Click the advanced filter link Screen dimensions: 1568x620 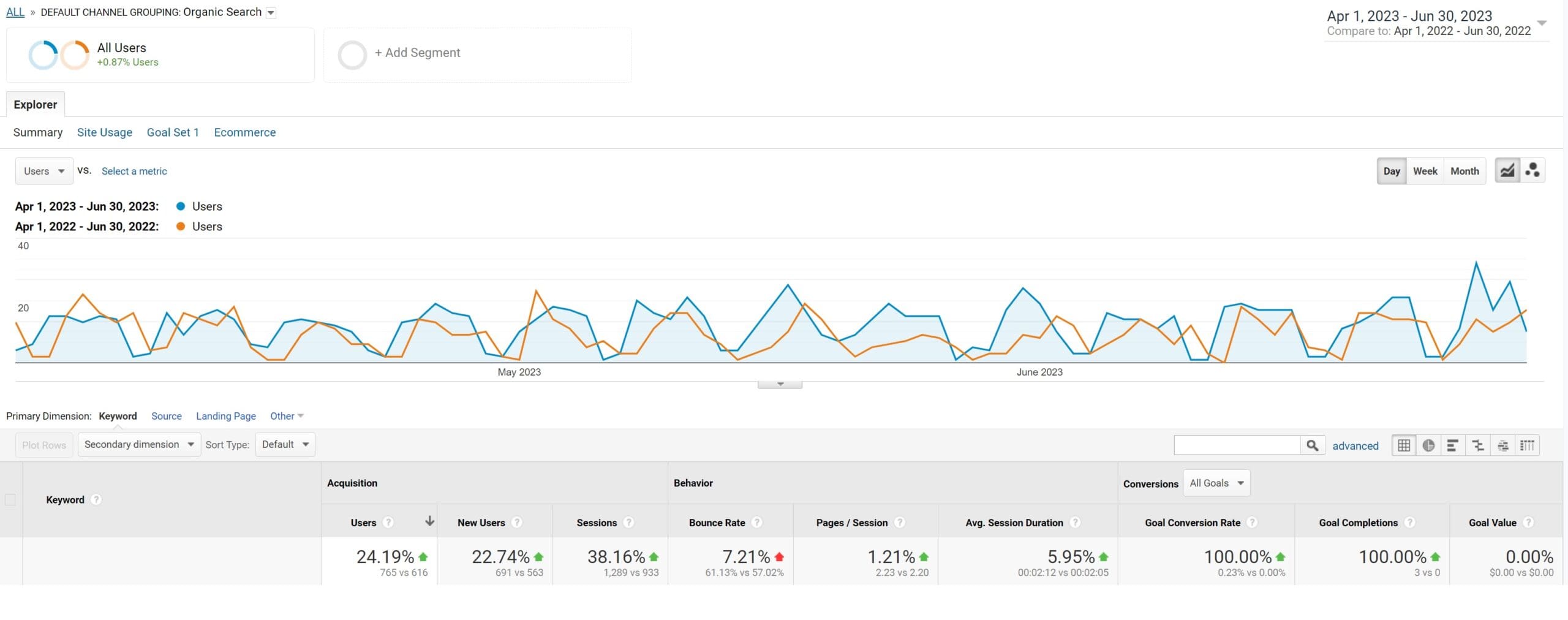[x=1355, y=445]
